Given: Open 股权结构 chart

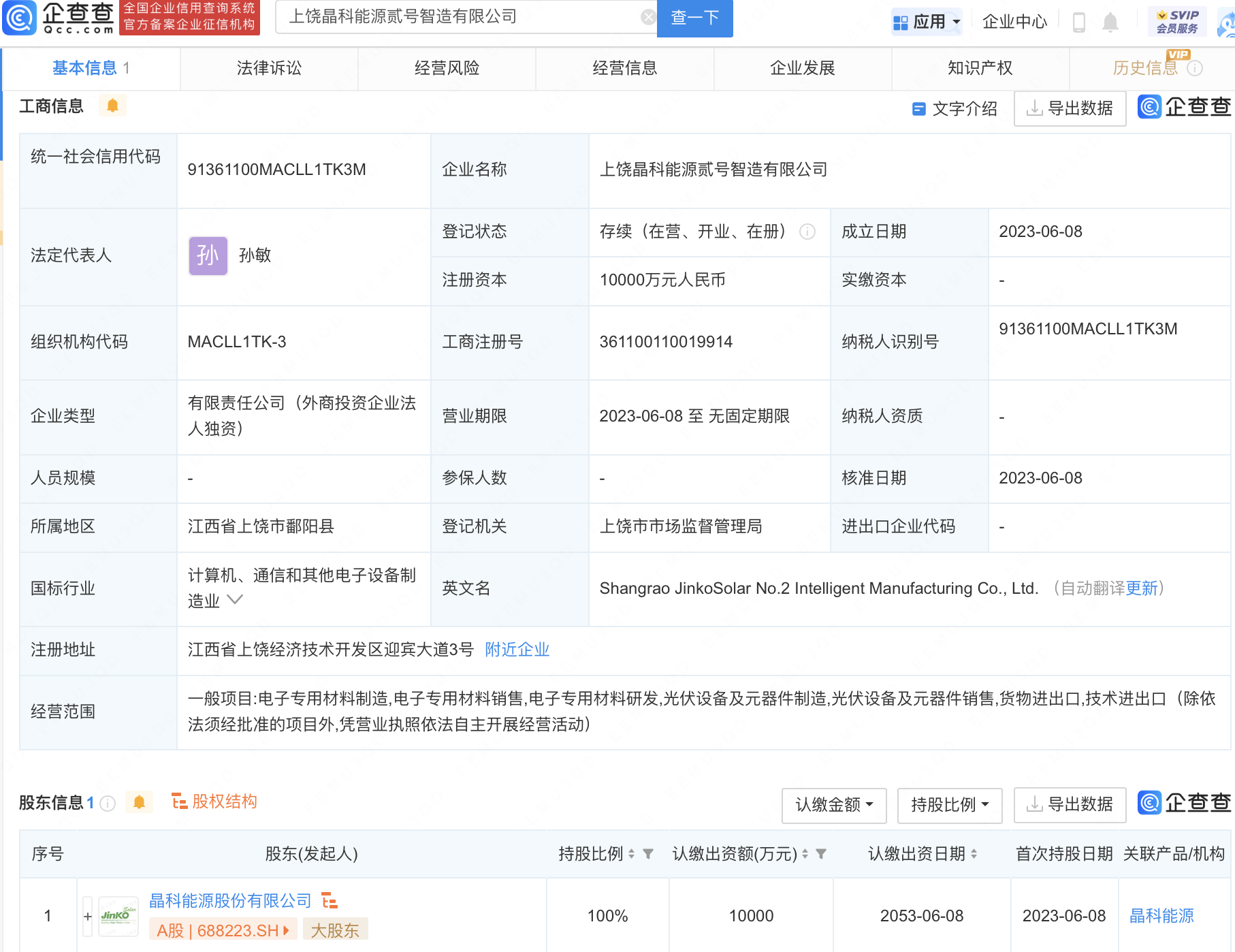Looking at the screenshot, I should 214,802.
